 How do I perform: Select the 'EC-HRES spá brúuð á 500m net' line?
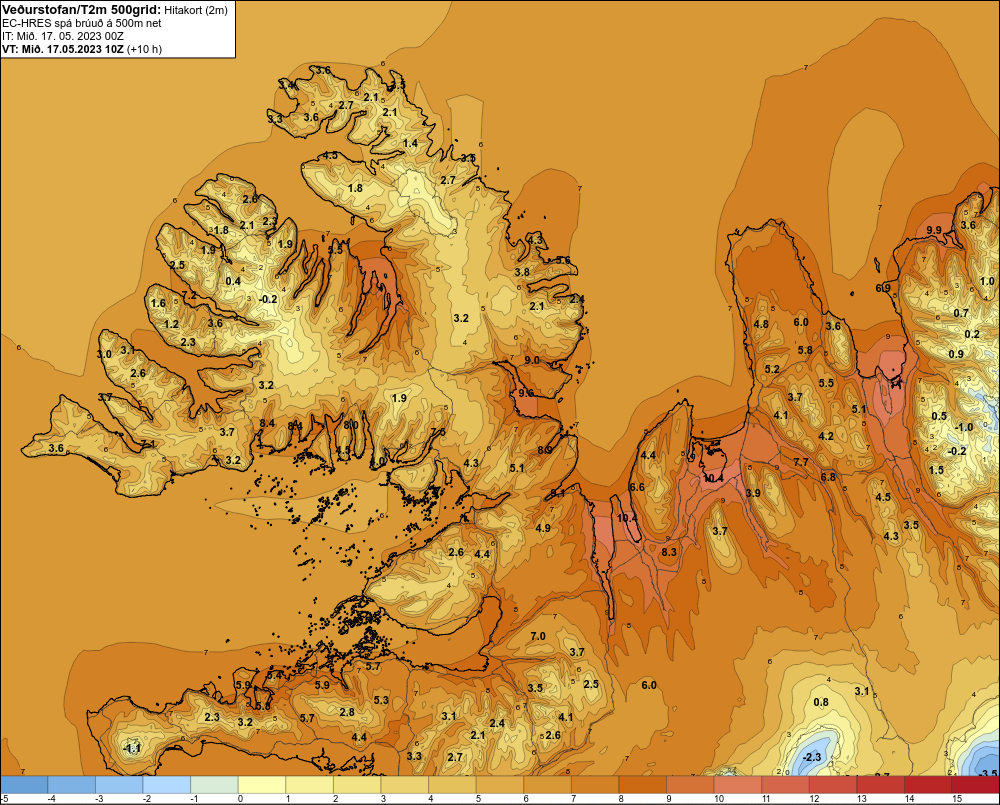coord(82,23)
